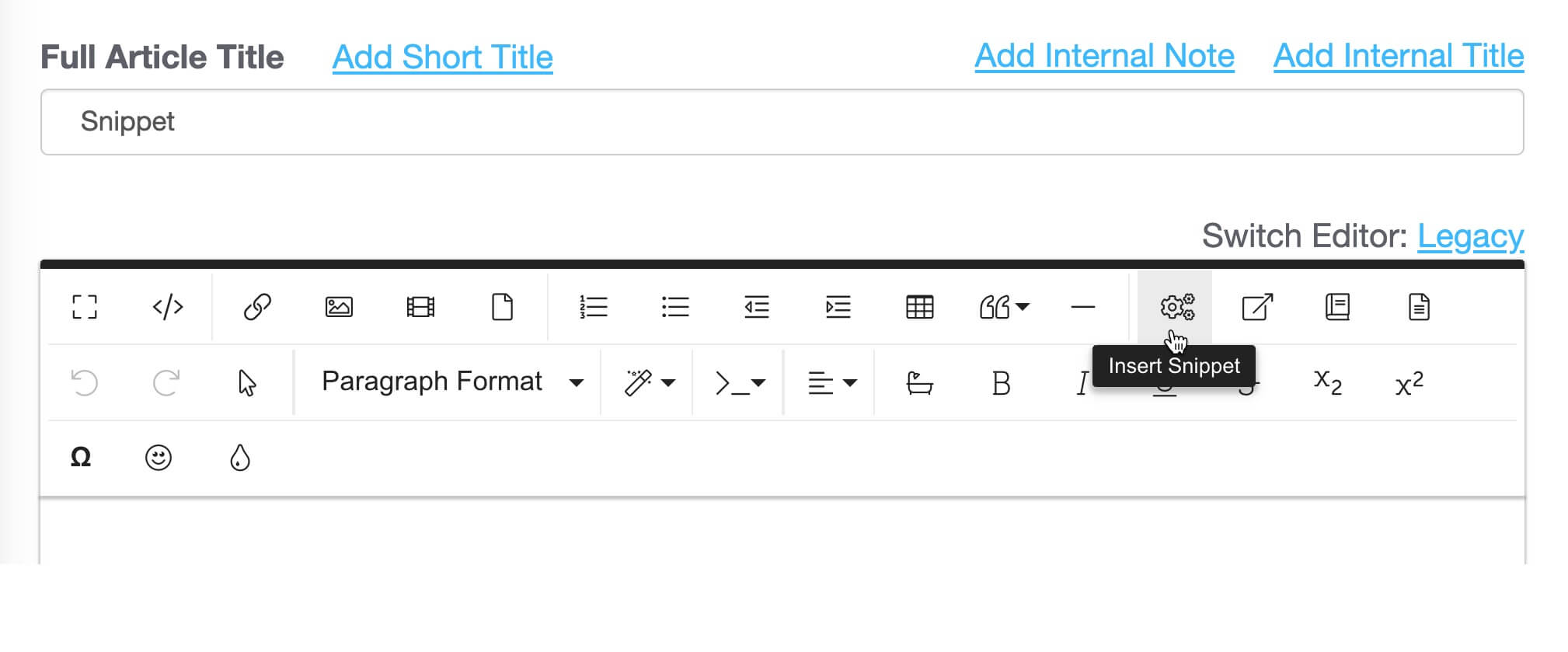The image size is (1568, 652).
Task: Open the text color droplet picker
Action: 240,458
